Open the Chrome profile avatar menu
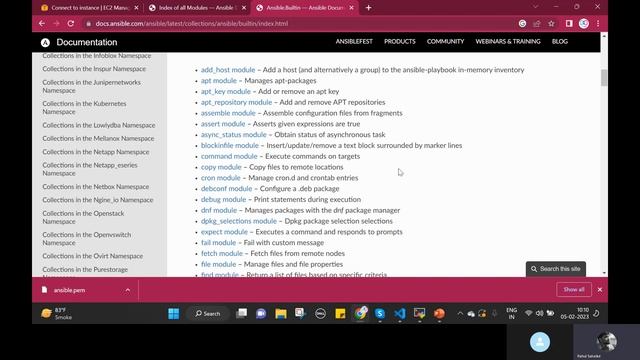 (x=584, y=24)
